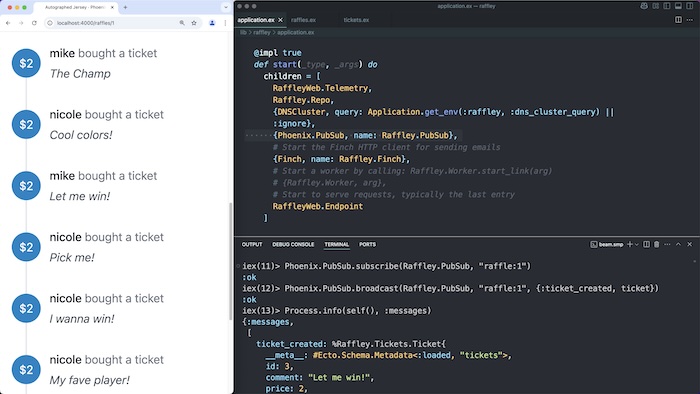Viewport: 700px width, 394px height.
Task: Select the TERMINAL panel tab
Action: [337, 245]
